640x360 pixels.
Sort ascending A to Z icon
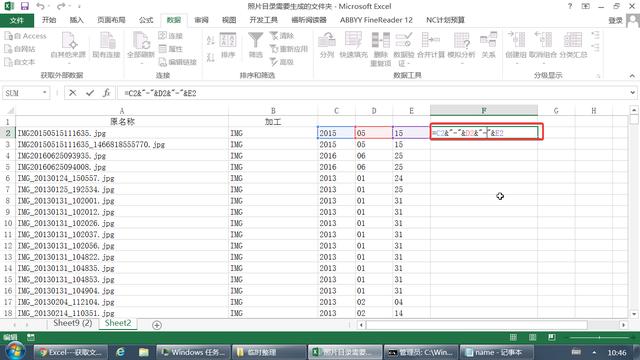point(211,40)
